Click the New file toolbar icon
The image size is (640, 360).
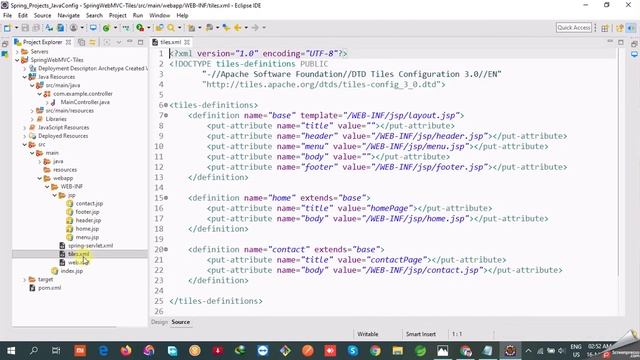click(7, 28)
